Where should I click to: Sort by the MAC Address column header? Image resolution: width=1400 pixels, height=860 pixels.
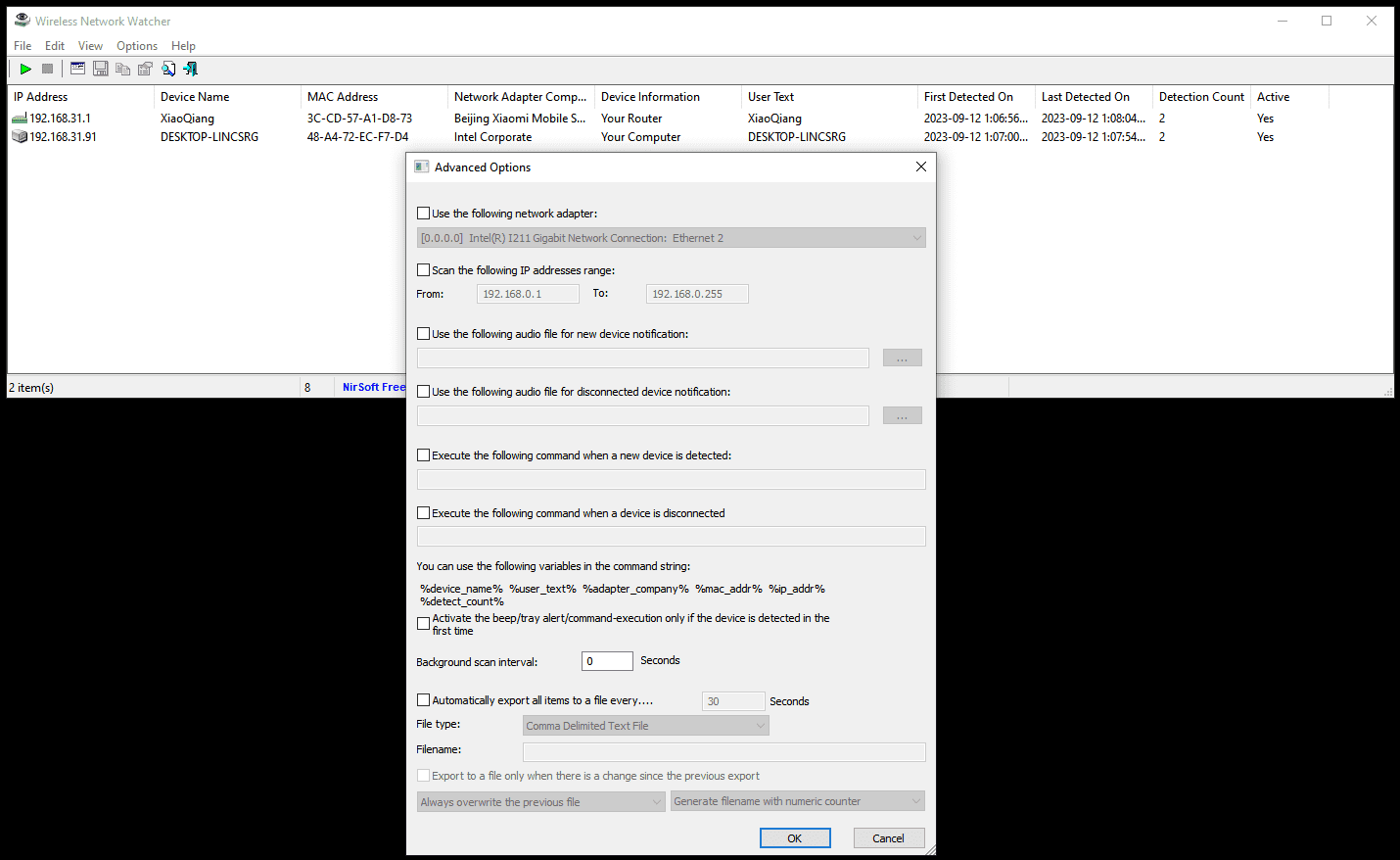[x=374, y=97]
